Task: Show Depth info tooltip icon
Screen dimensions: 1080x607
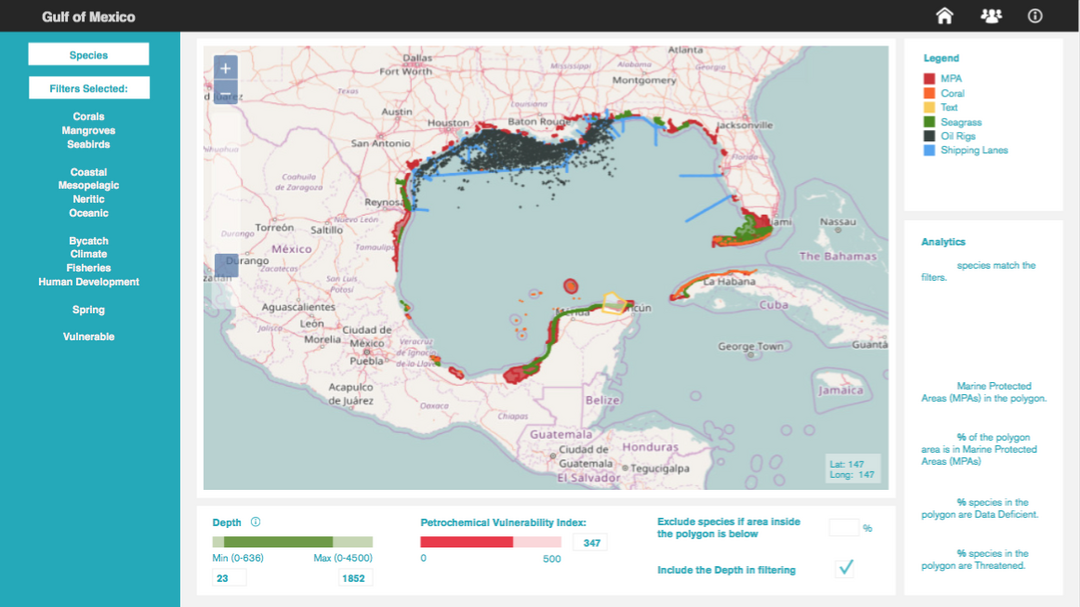Action: [256, 522]
